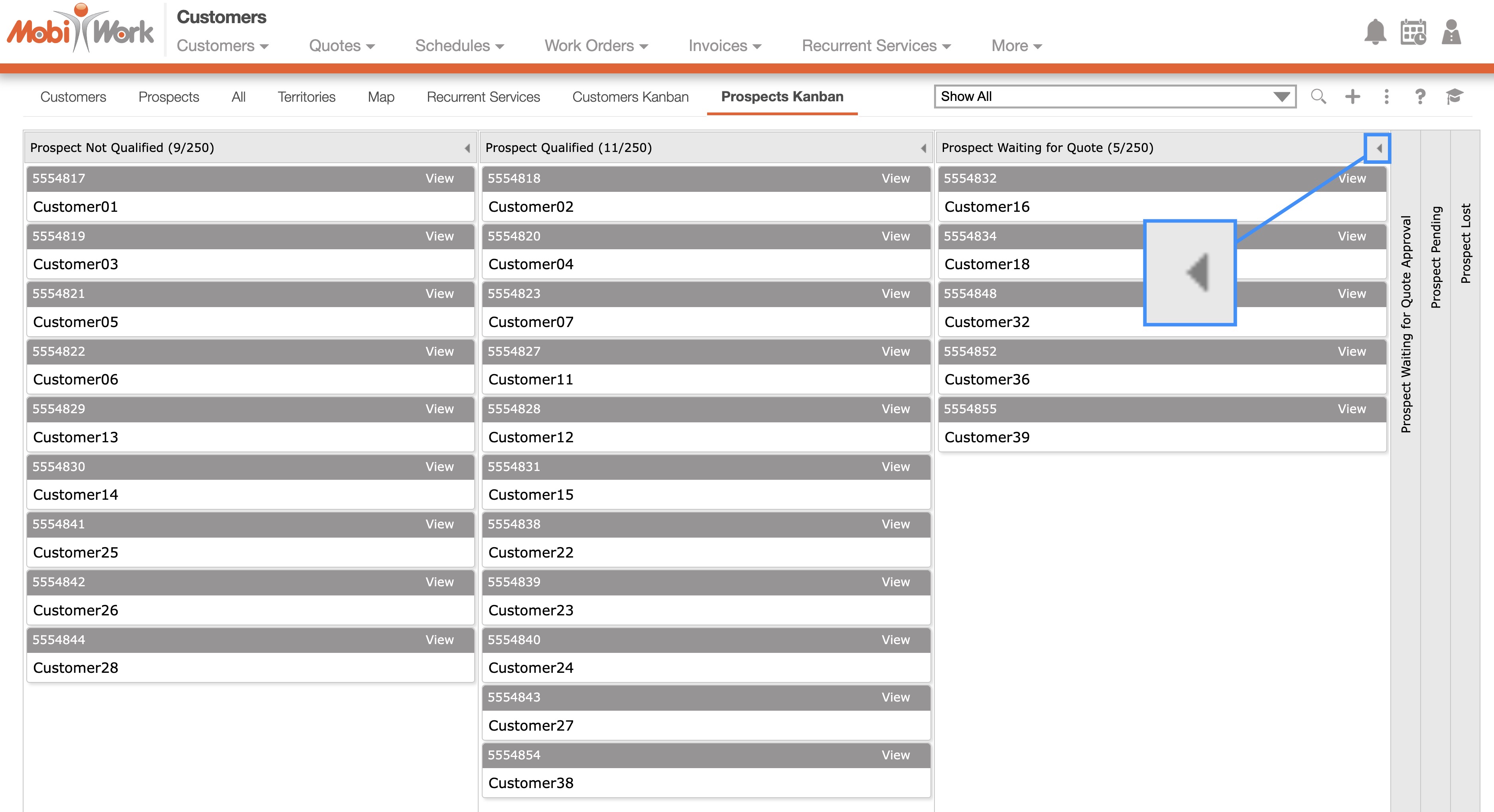The width and height of the screenshot is (1494, 812).
Task: Expand the collapsed Prospect Pending column
Action: click(1435, 258)
